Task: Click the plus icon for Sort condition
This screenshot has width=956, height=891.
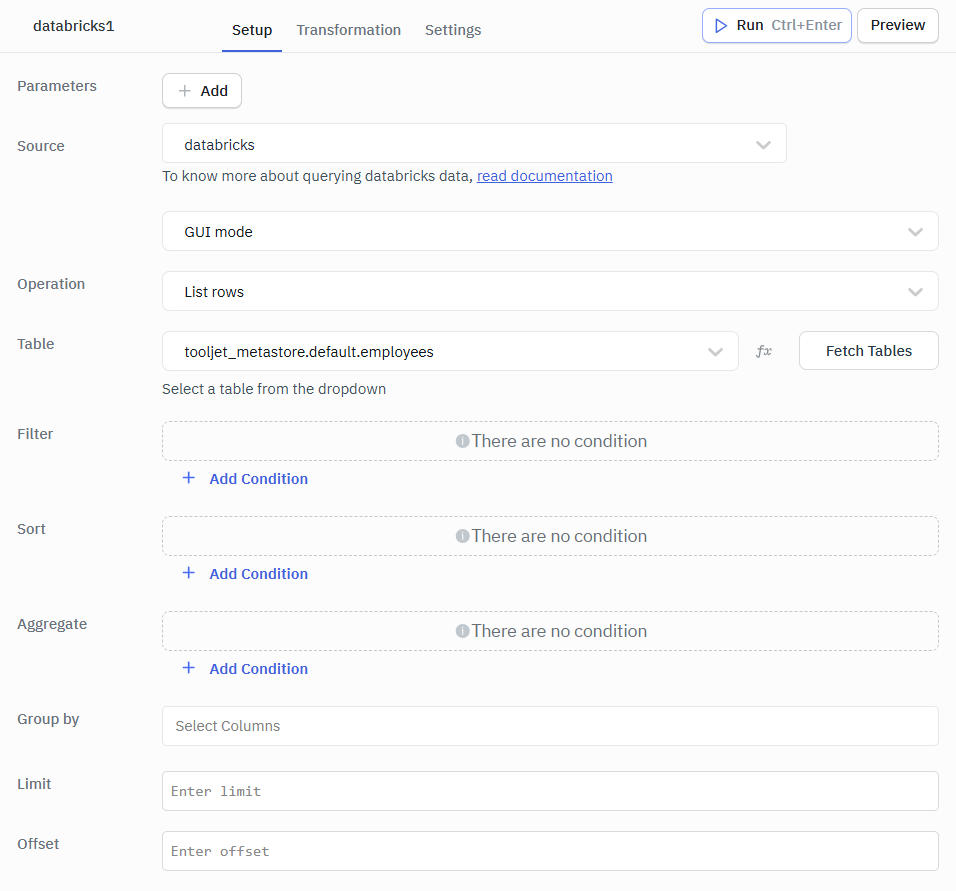Action: click(188, 573)
